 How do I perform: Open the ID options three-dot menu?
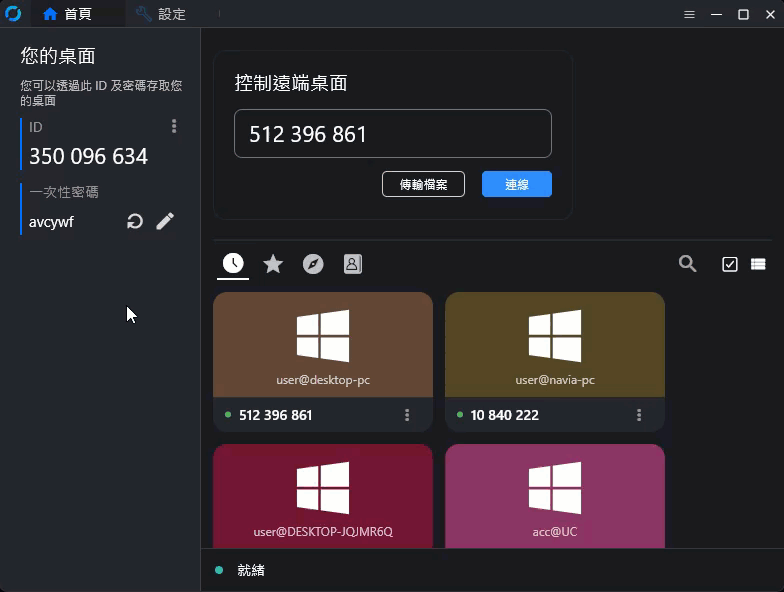click(174, 126)
